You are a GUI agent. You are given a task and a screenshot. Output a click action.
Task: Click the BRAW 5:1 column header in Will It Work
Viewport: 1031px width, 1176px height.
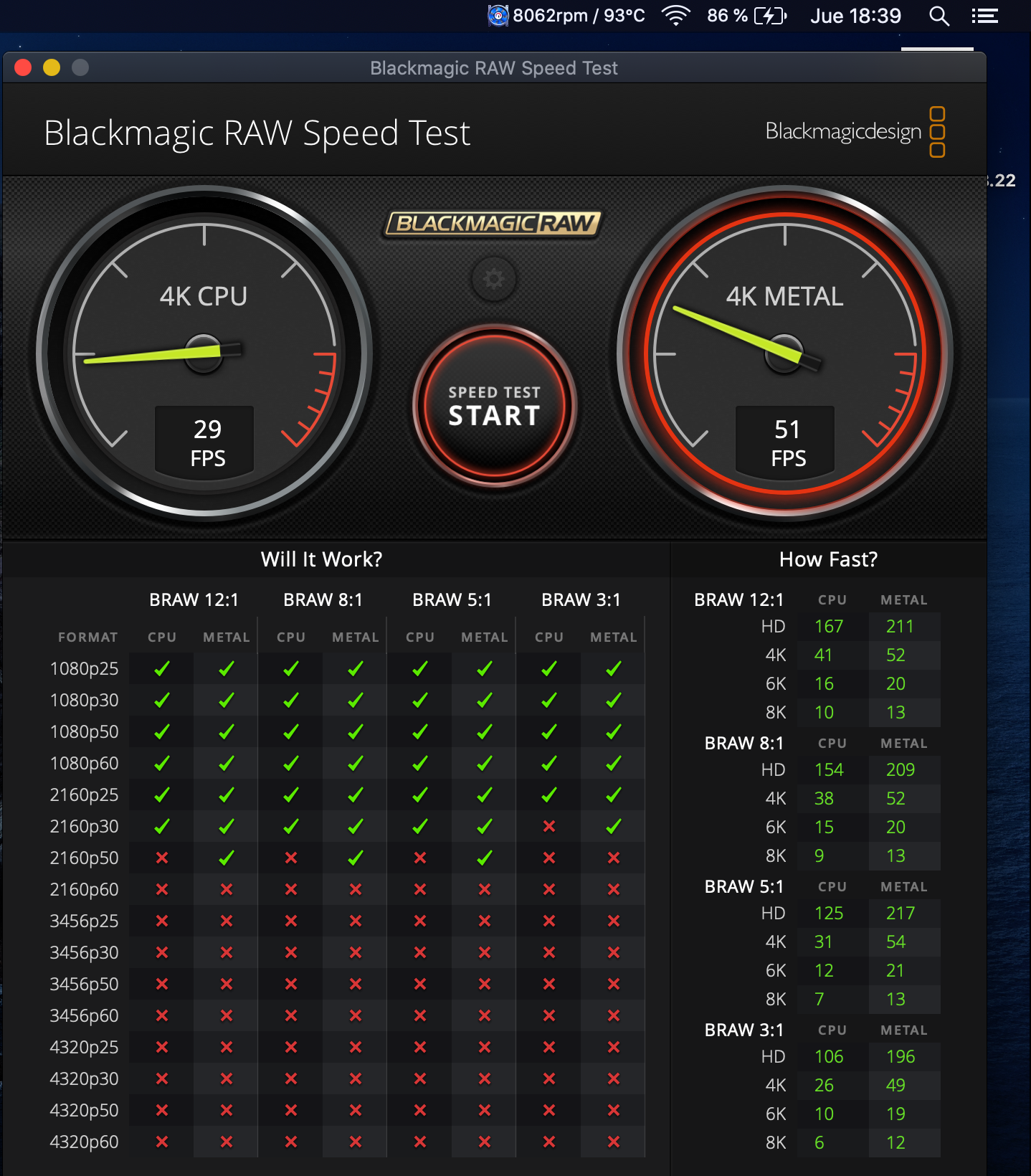point(452,599)
